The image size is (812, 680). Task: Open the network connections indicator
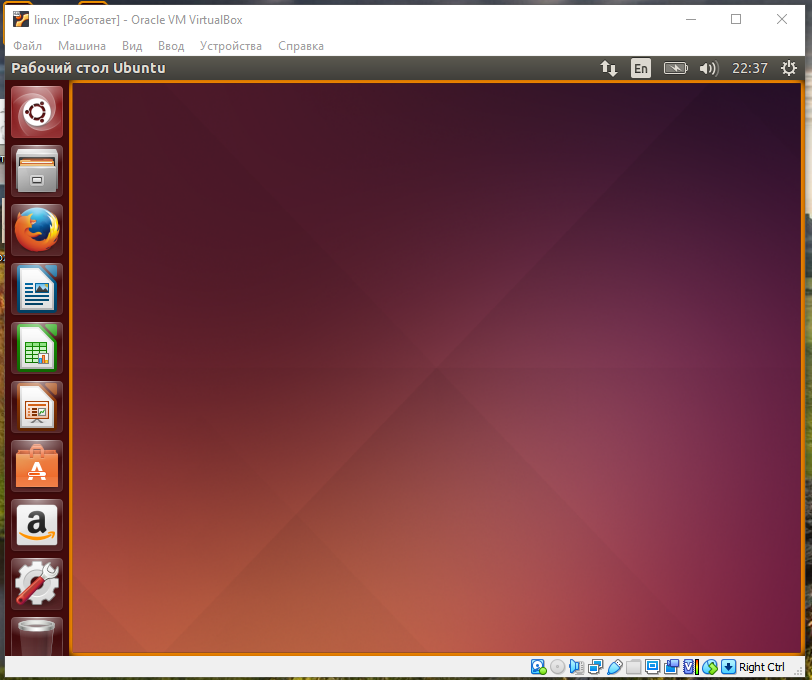click(608, 68)
